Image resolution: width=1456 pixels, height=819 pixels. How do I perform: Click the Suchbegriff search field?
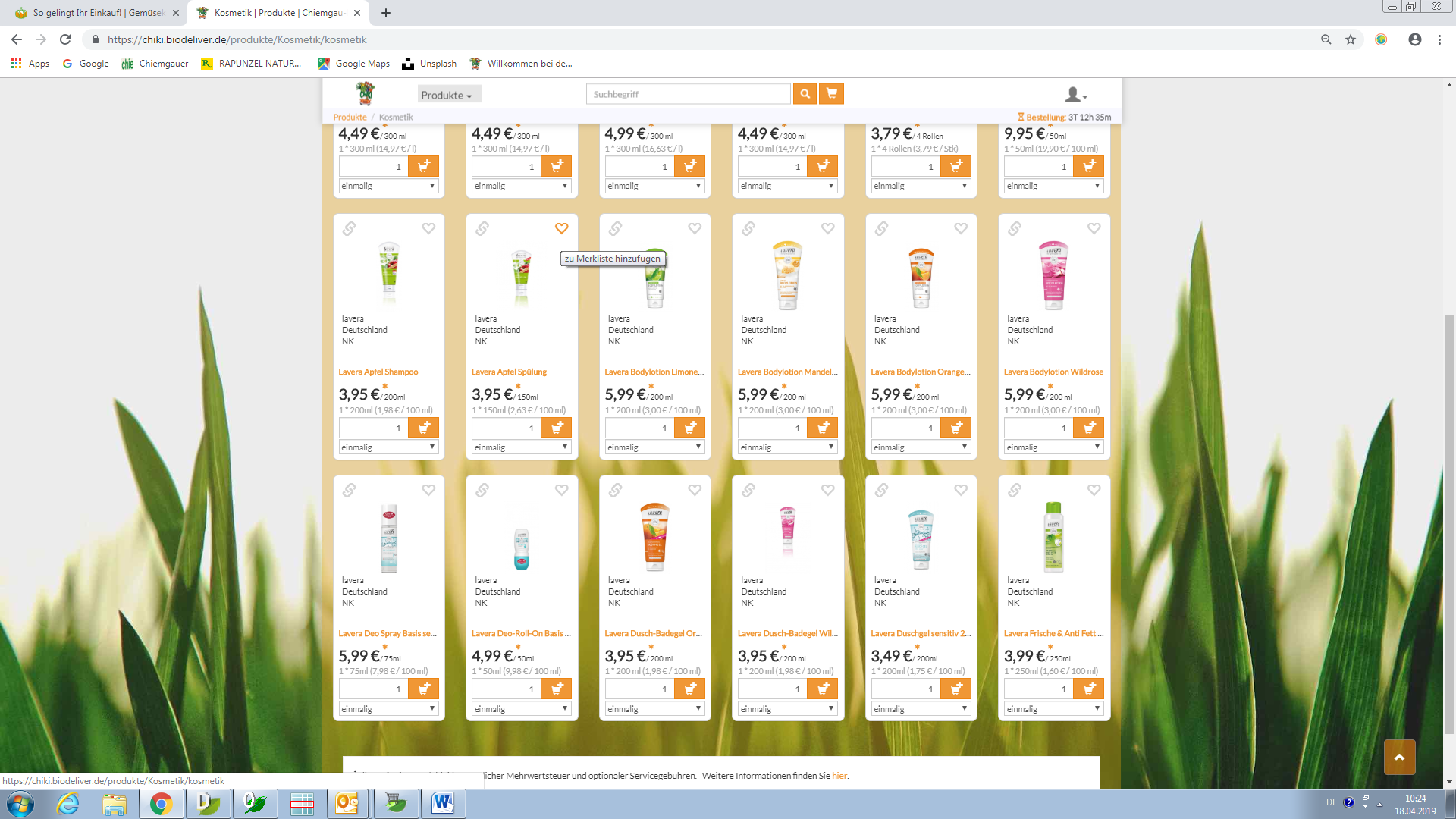point(688,94)
